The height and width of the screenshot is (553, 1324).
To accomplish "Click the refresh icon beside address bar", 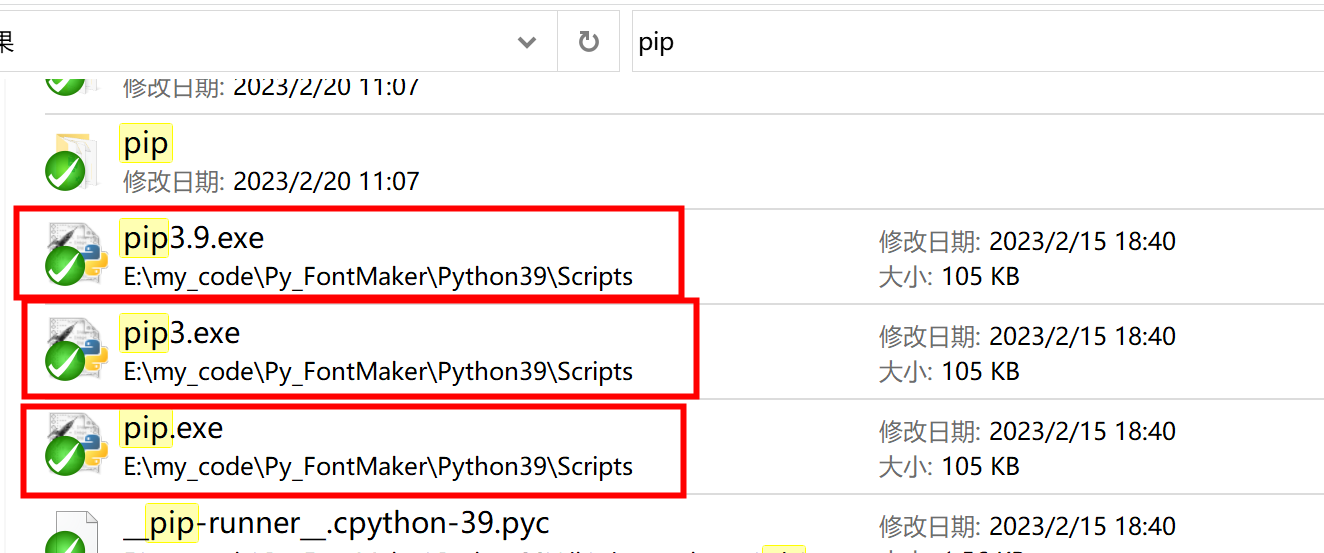I will point(589,42).
